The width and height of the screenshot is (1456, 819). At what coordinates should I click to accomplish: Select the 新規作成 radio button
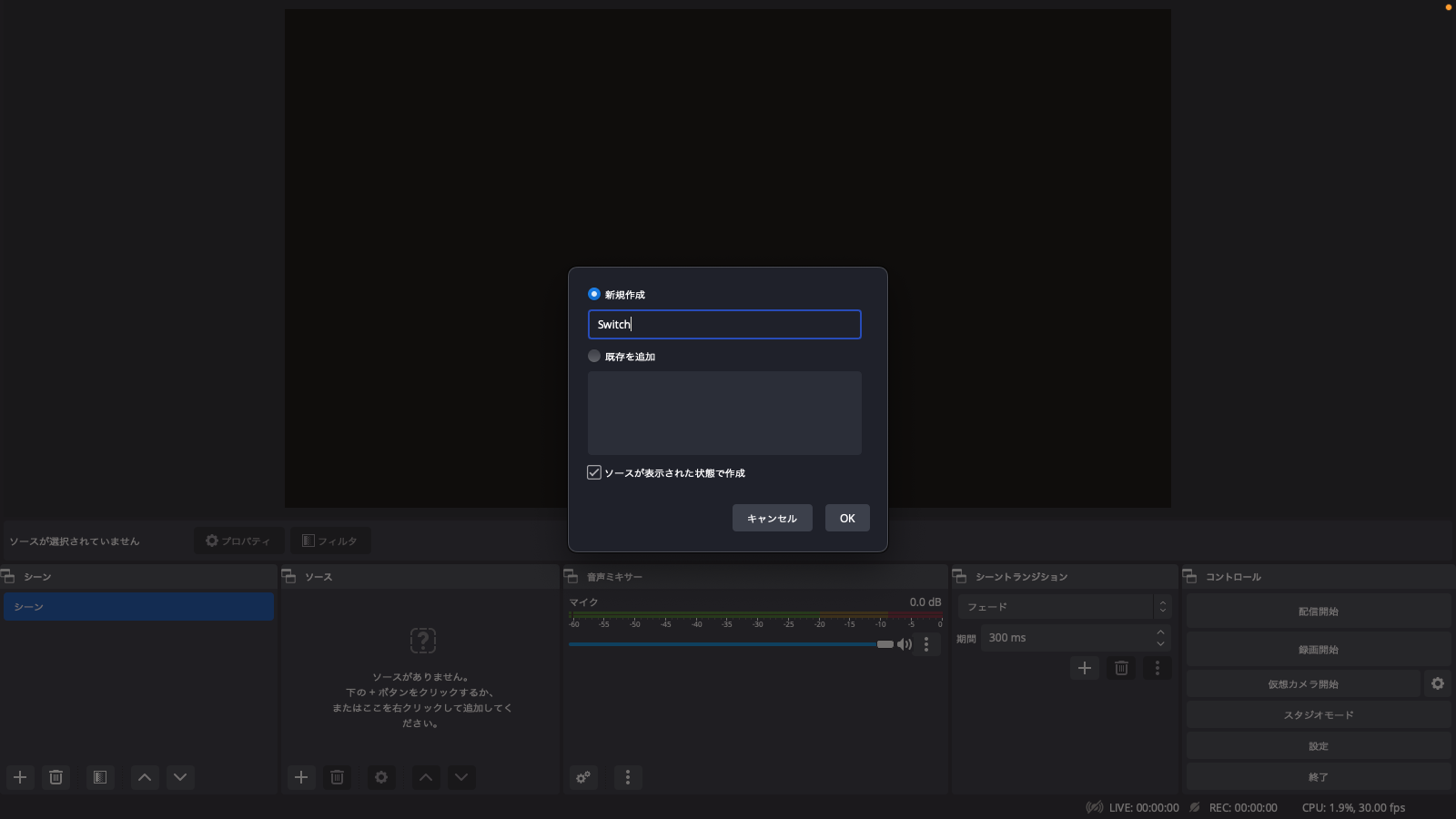(x=594, y=294)
